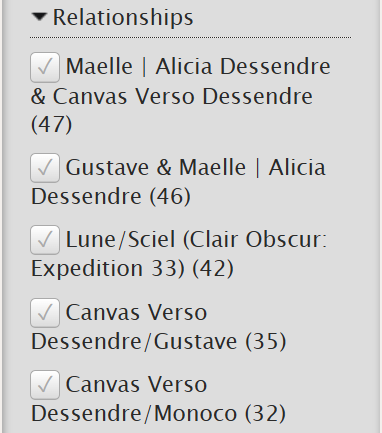Check the Gustave & Maelle checkbox
The width and height of the screenshot is (382, 433).
click(x=45, y=168)
